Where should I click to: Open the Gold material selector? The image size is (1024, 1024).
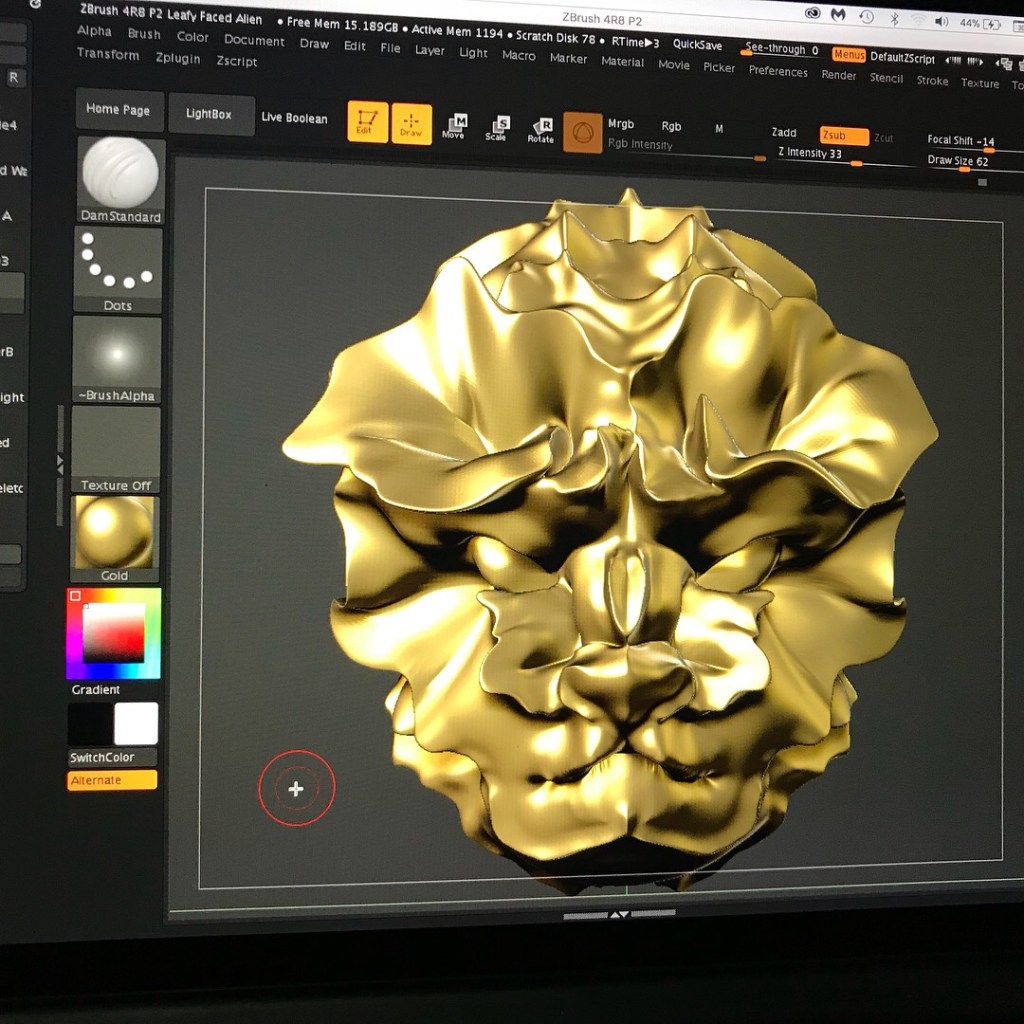point(114,538)
